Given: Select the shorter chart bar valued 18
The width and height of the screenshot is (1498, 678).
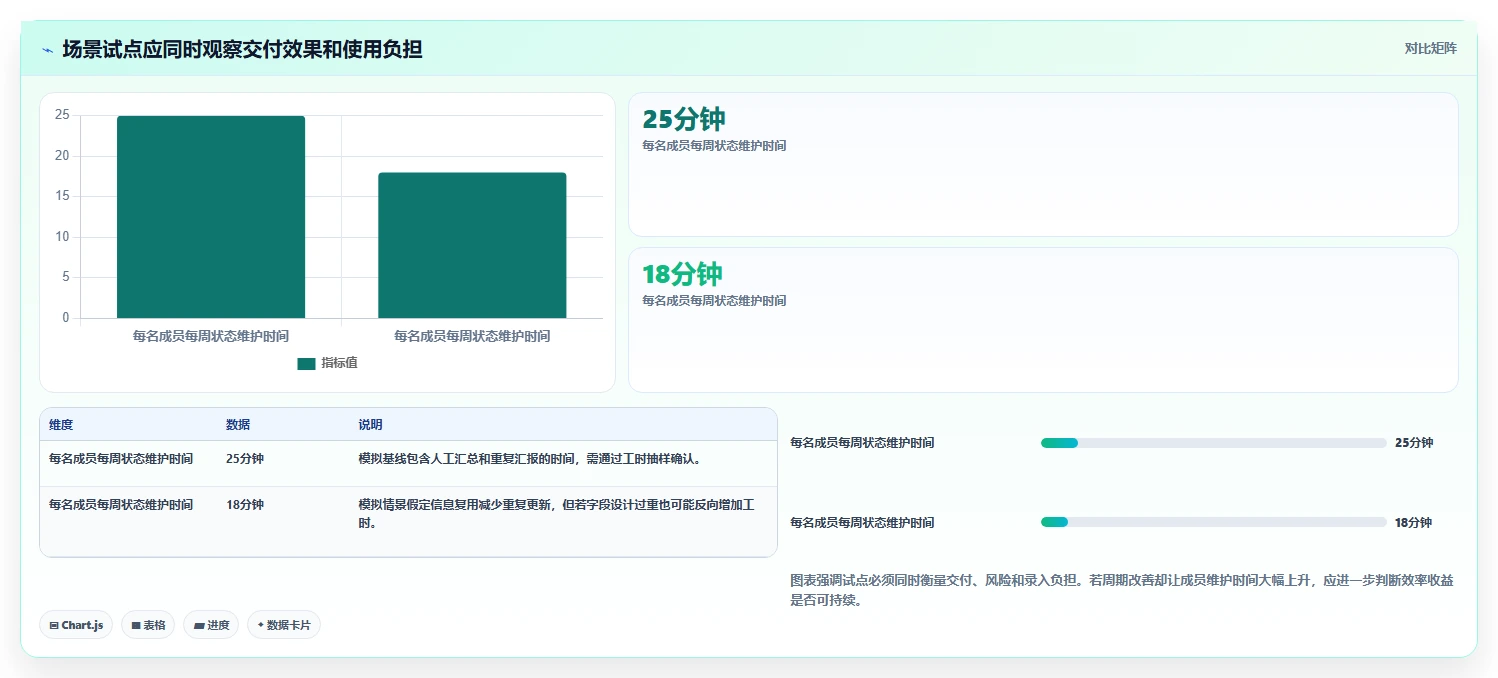Looking at the screenshot, I should [472, 245].
